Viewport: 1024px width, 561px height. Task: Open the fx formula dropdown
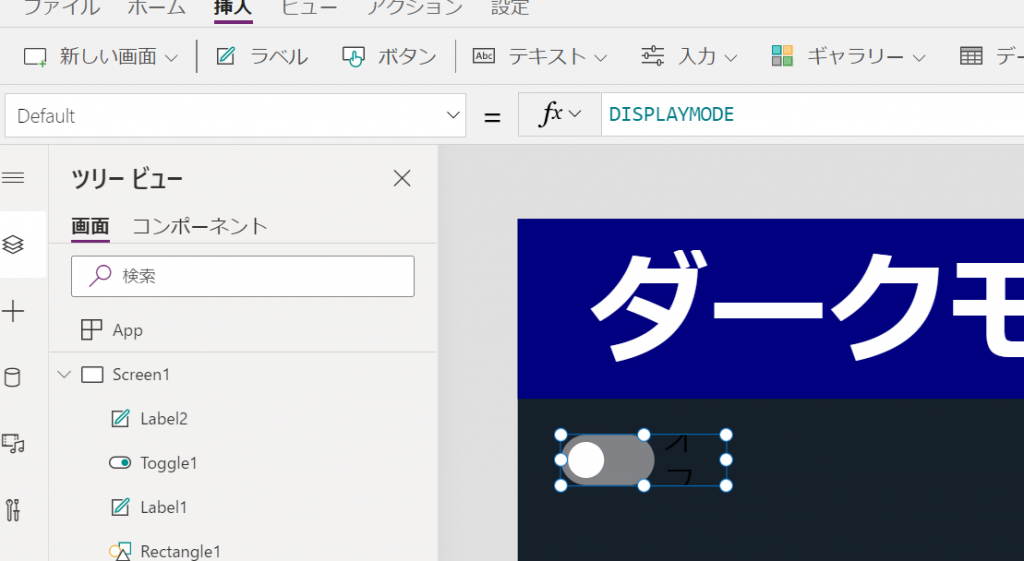pyautogui.click(x=560, y=114)
